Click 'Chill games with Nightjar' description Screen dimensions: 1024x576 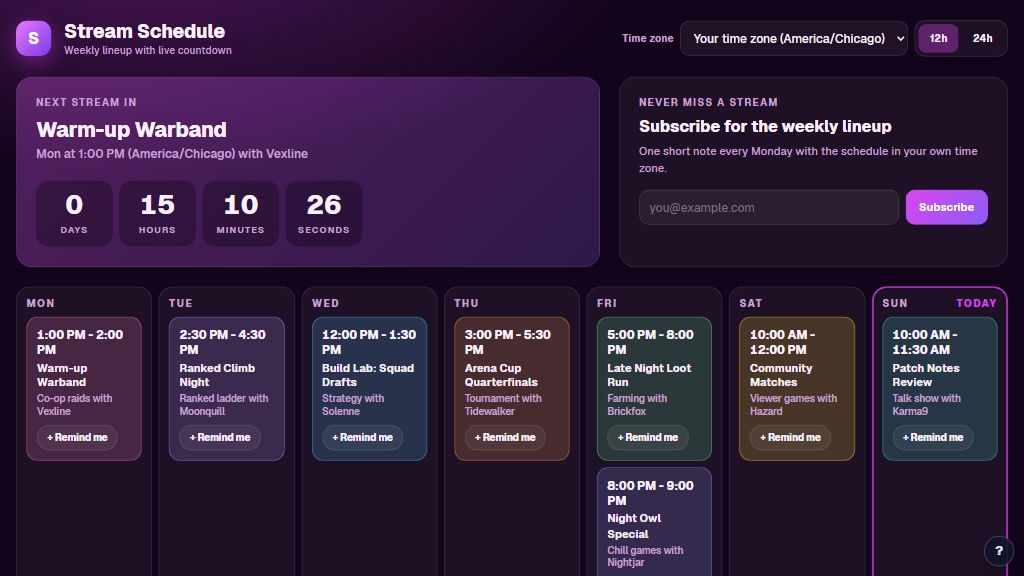[645, 556]
